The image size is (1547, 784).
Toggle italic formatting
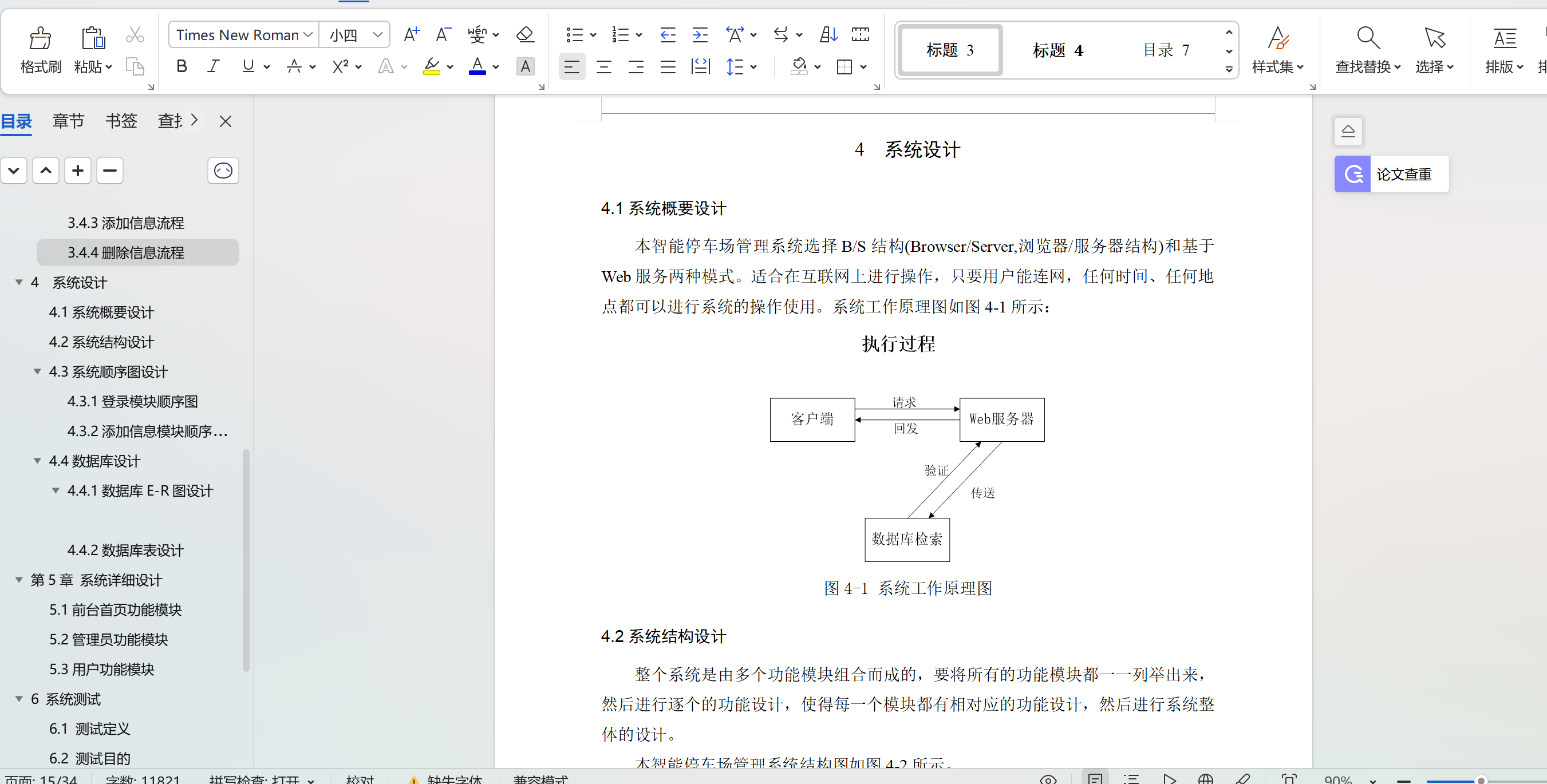[x=213, y=66]
